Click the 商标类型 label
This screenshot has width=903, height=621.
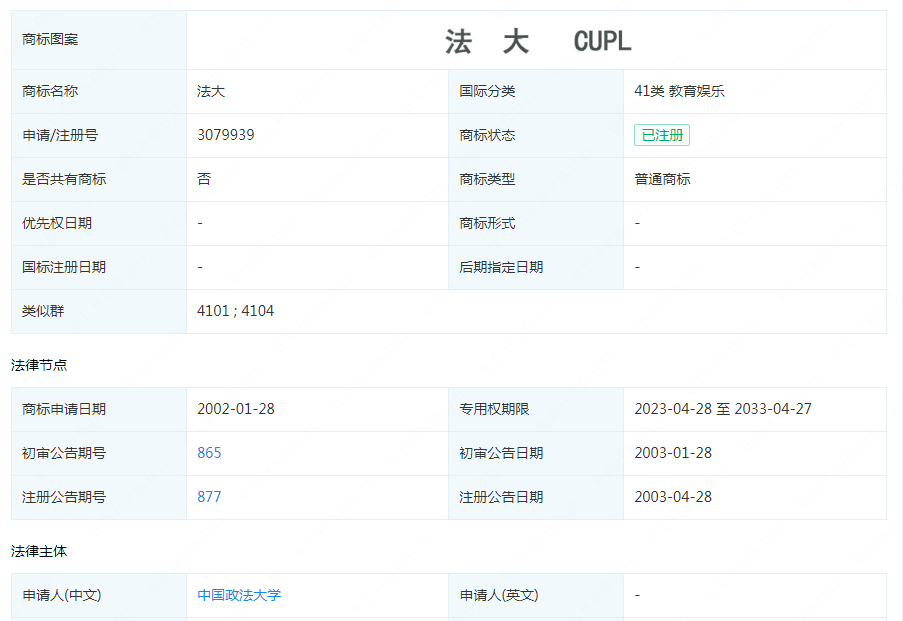tap(487, 179)
